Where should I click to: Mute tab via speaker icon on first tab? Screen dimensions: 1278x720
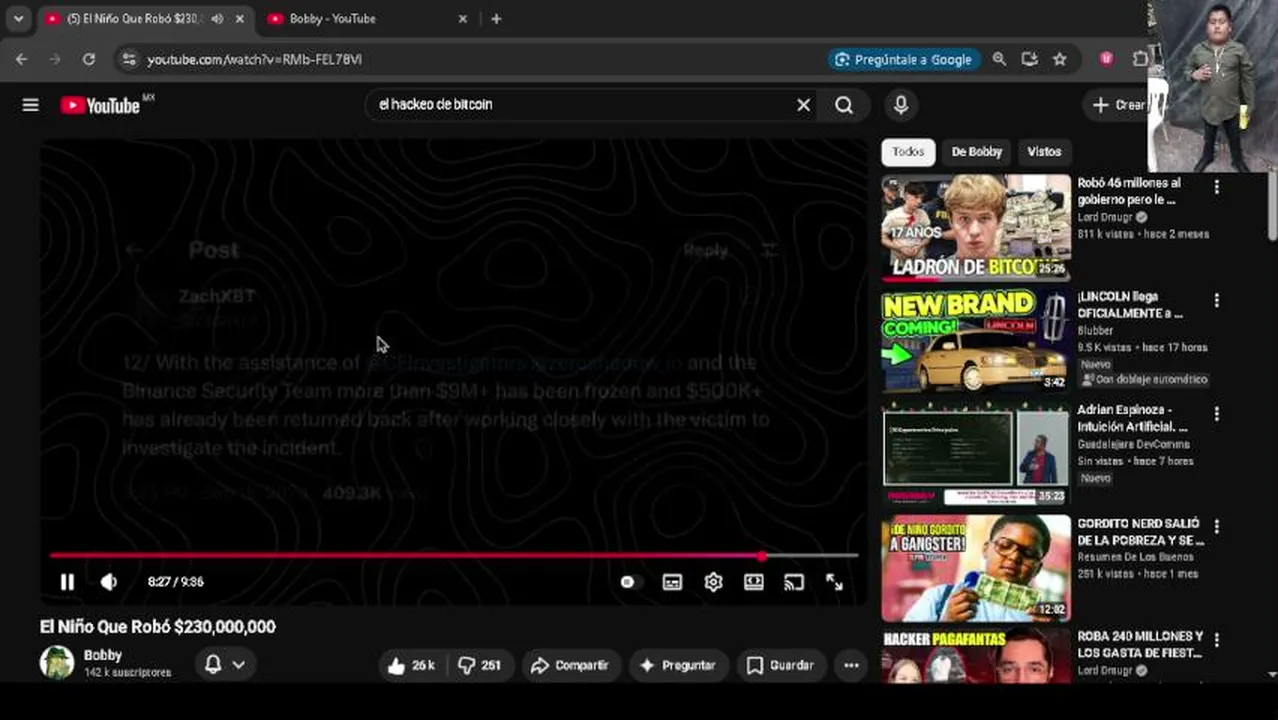click(x=217, y=19)
